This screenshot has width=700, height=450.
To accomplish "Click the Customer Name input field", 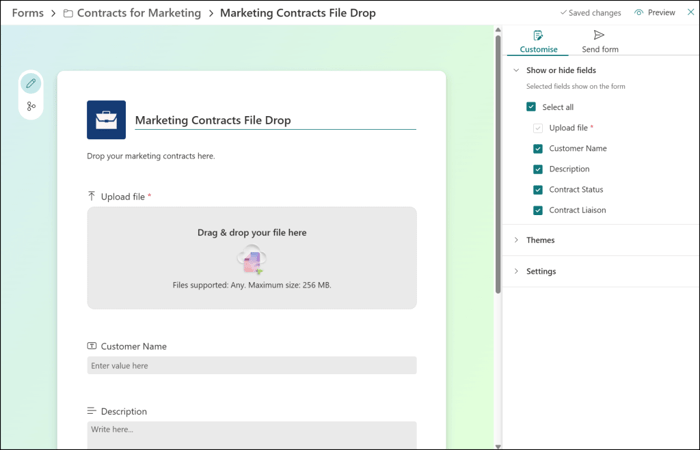I will point(251,366).
